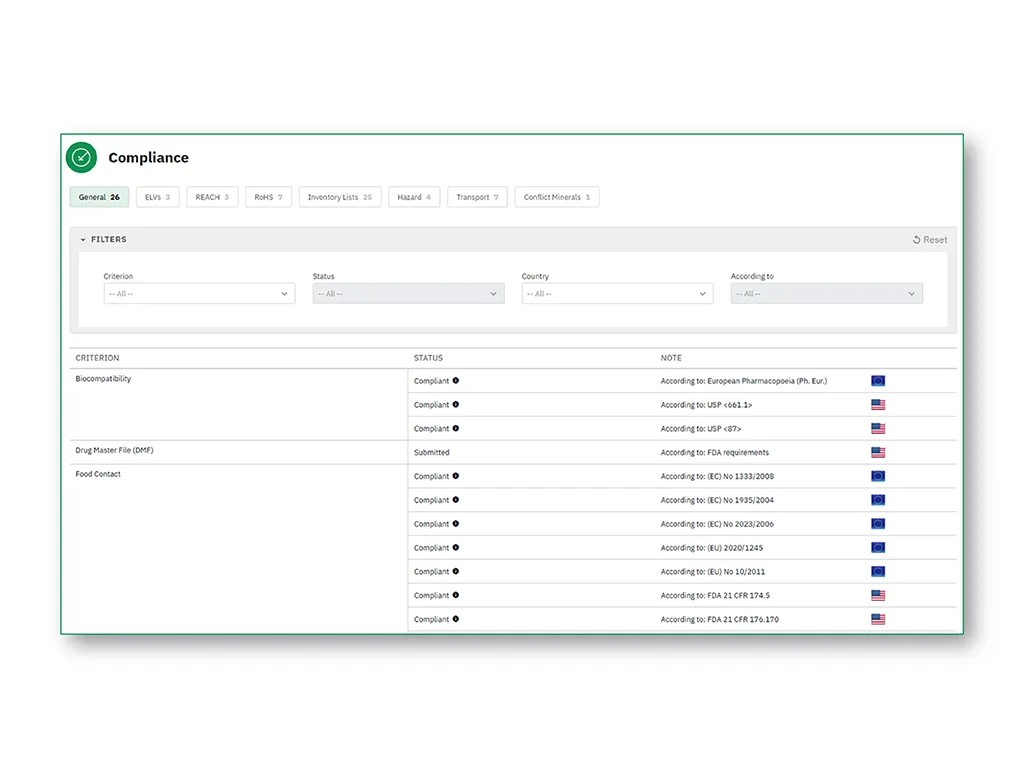This screenshot has height=768, width=1024.
Task: Click info icon in the FDA 21 CFR 176.170 row
Action: click(x=456, y=619)
